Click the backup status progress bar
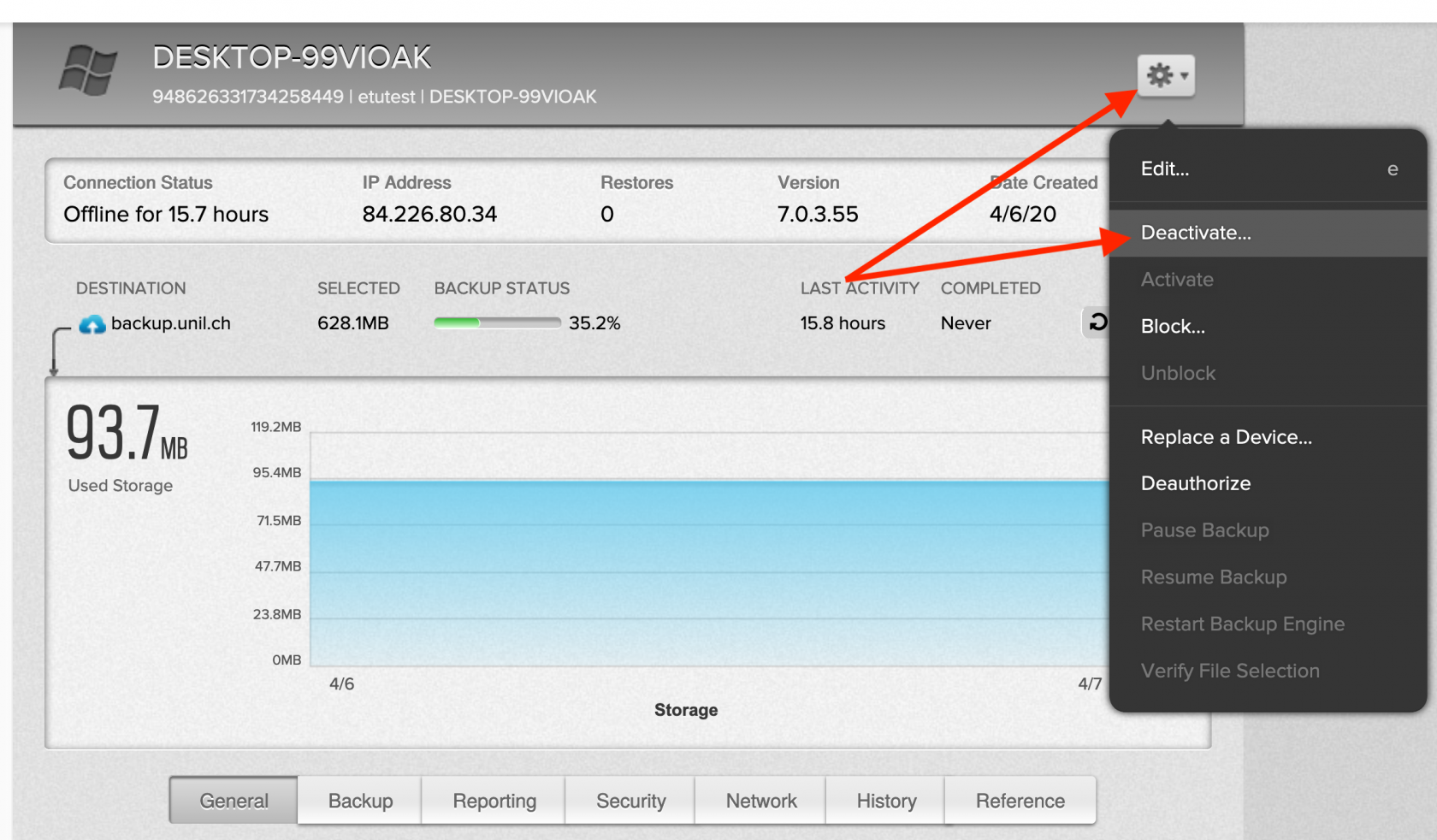 (x=497, y=323)
